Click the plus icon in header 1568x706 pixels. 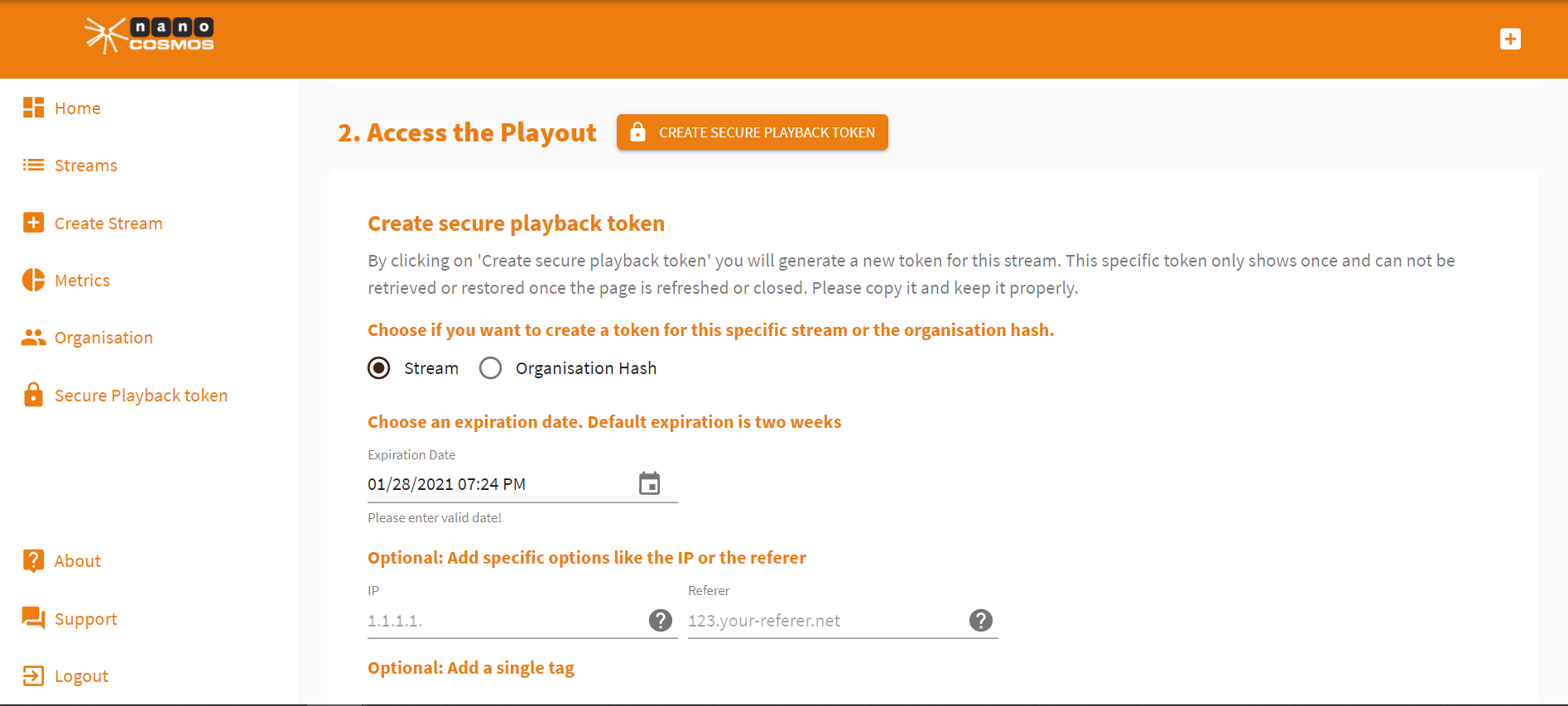pos(1510,39)
